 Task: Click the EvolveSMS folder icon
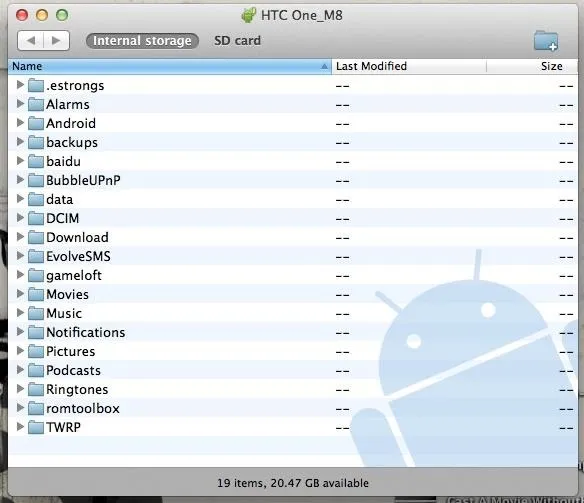pos(36,256)
